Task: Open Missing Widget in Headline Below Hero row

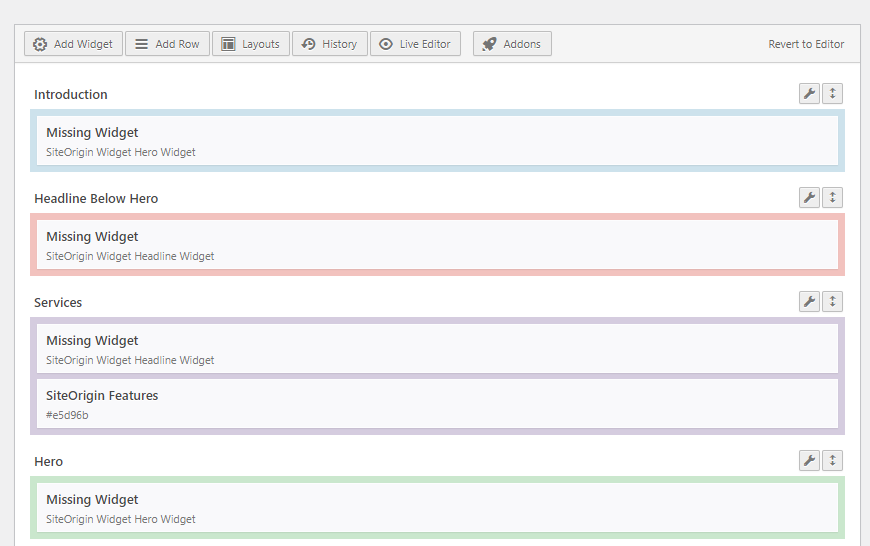Action: click(437, 245)
